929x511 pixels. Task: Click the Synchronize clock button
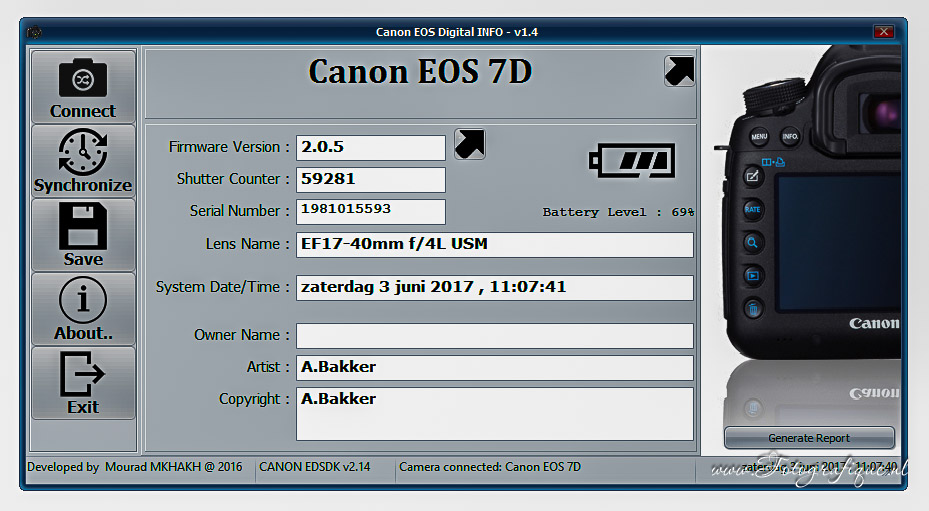(83, 161)
